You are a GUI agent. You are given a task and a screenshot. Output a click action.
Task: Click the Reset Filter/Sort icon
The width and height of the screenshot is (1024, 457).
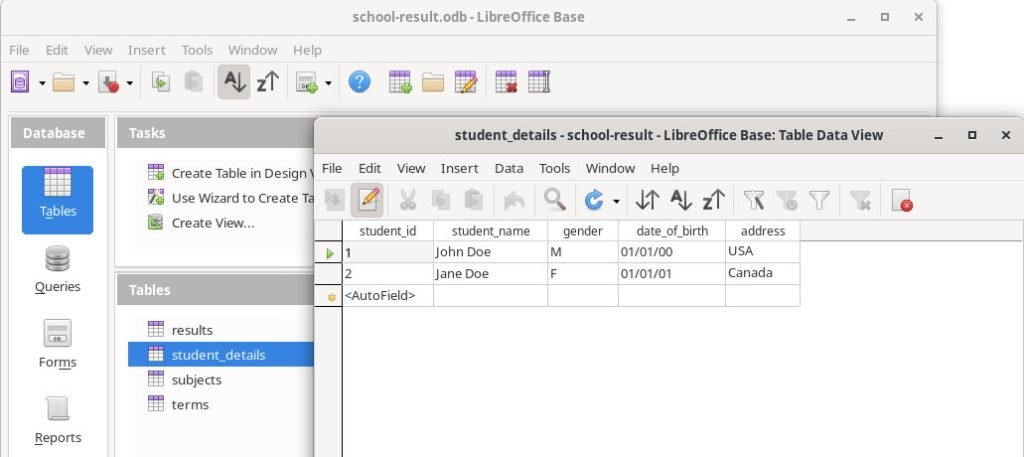(860, 200)
